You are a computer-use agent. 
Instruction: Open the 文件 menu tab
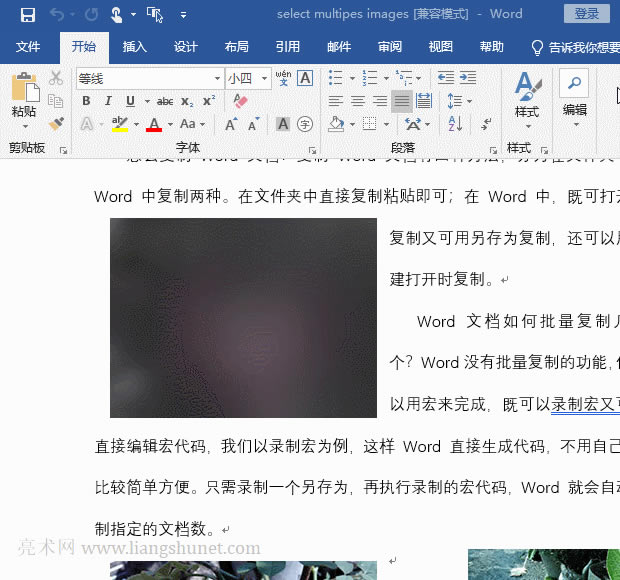pyautogui.click(x=28, y=47)
